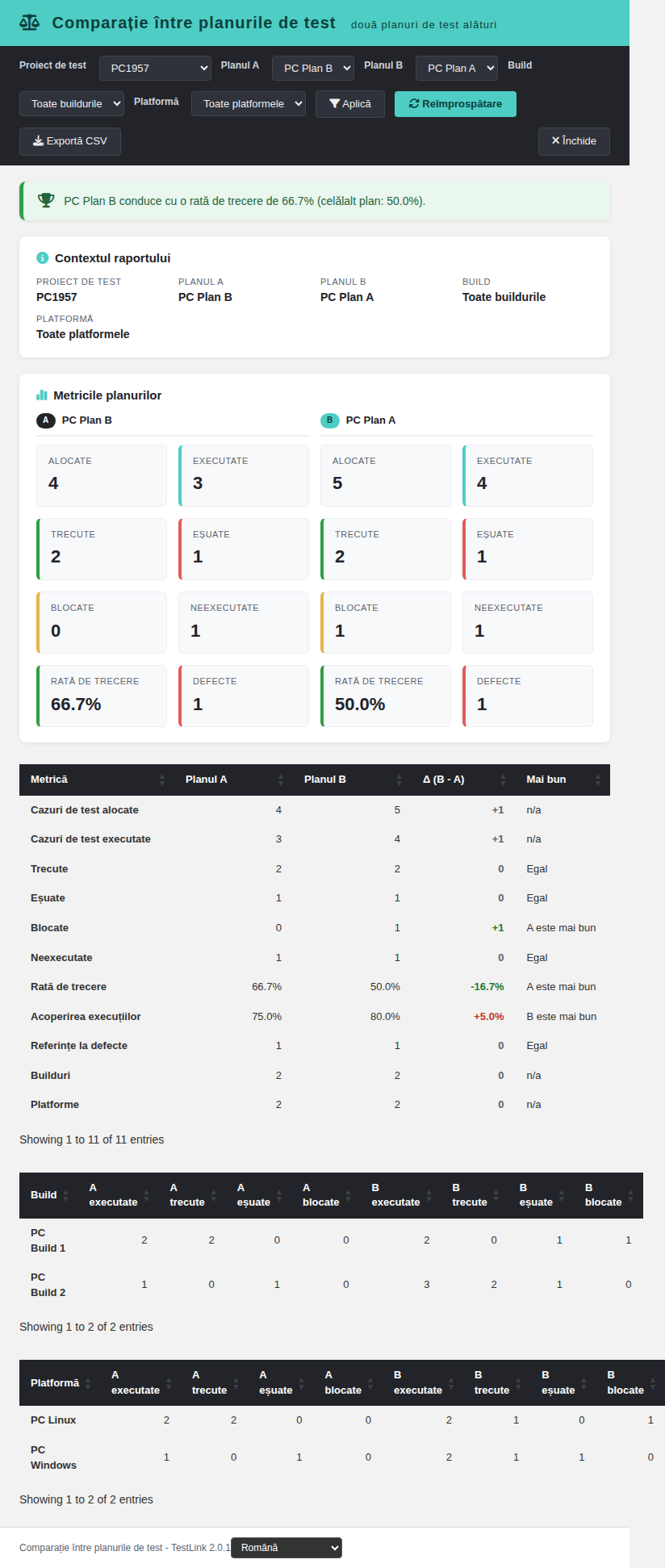Sort the metrics table by the Planul B column header
This screenshot has width=665, height=1568.
point(352,780)
